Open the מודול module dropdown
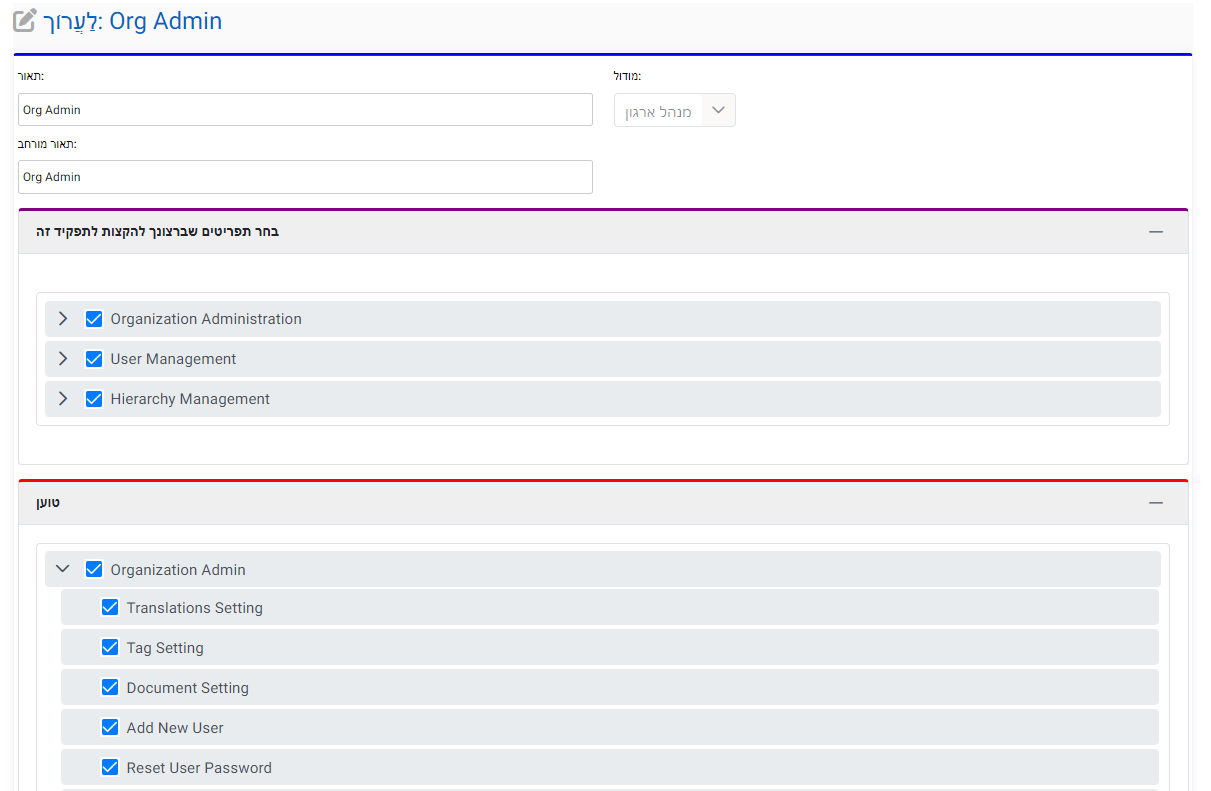 coord(674,110)
